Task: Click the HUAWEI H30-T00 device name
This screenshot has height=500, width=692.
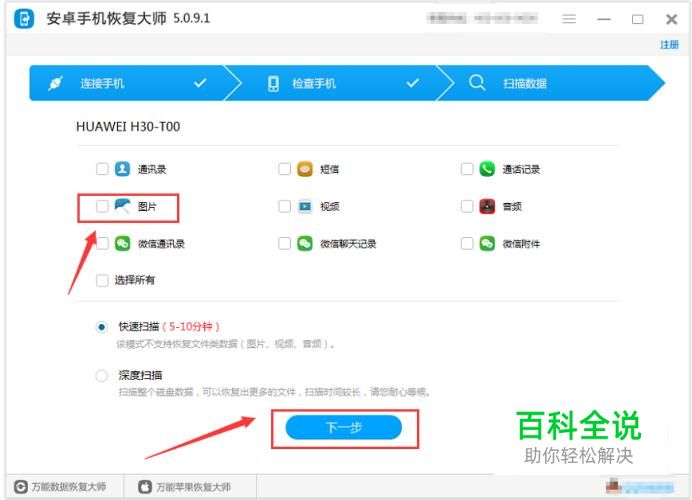Action: 128,127
